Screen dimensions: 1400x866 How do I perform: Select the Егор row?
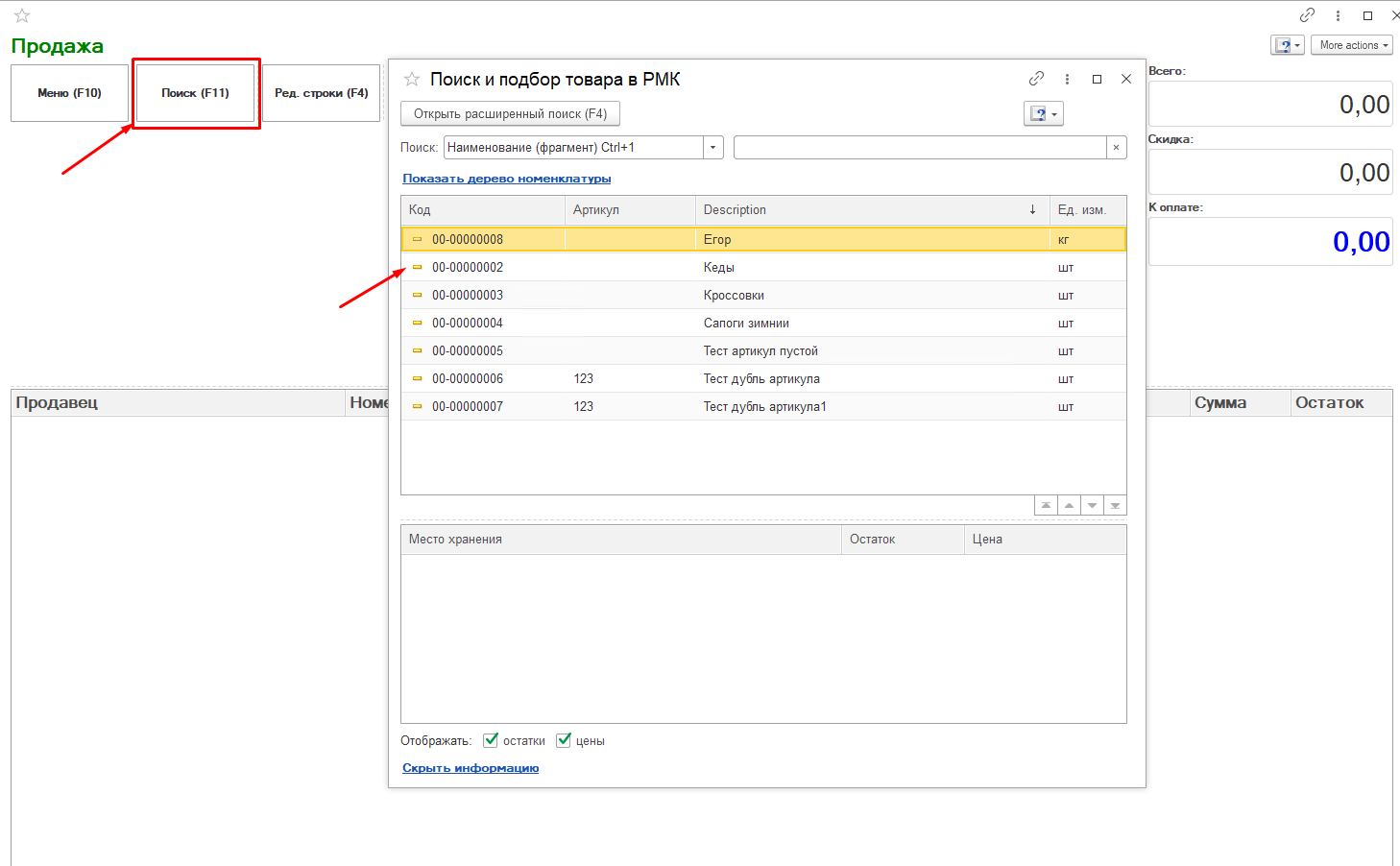[x=763, y=239]
